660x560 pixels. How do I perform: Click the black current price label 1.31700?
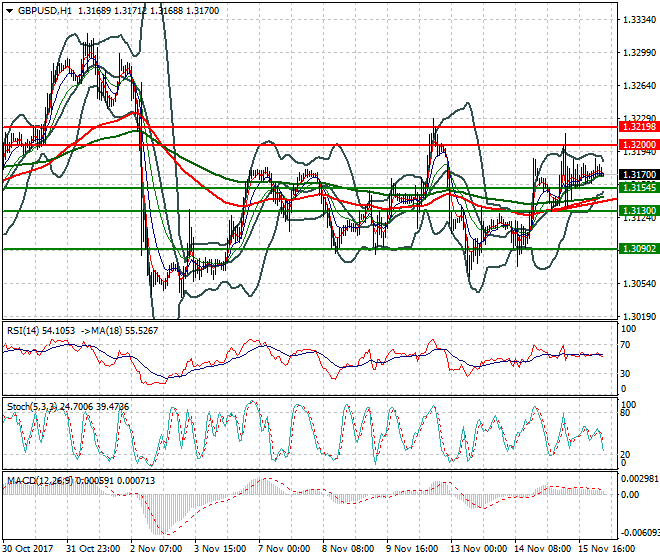point(639,174)
